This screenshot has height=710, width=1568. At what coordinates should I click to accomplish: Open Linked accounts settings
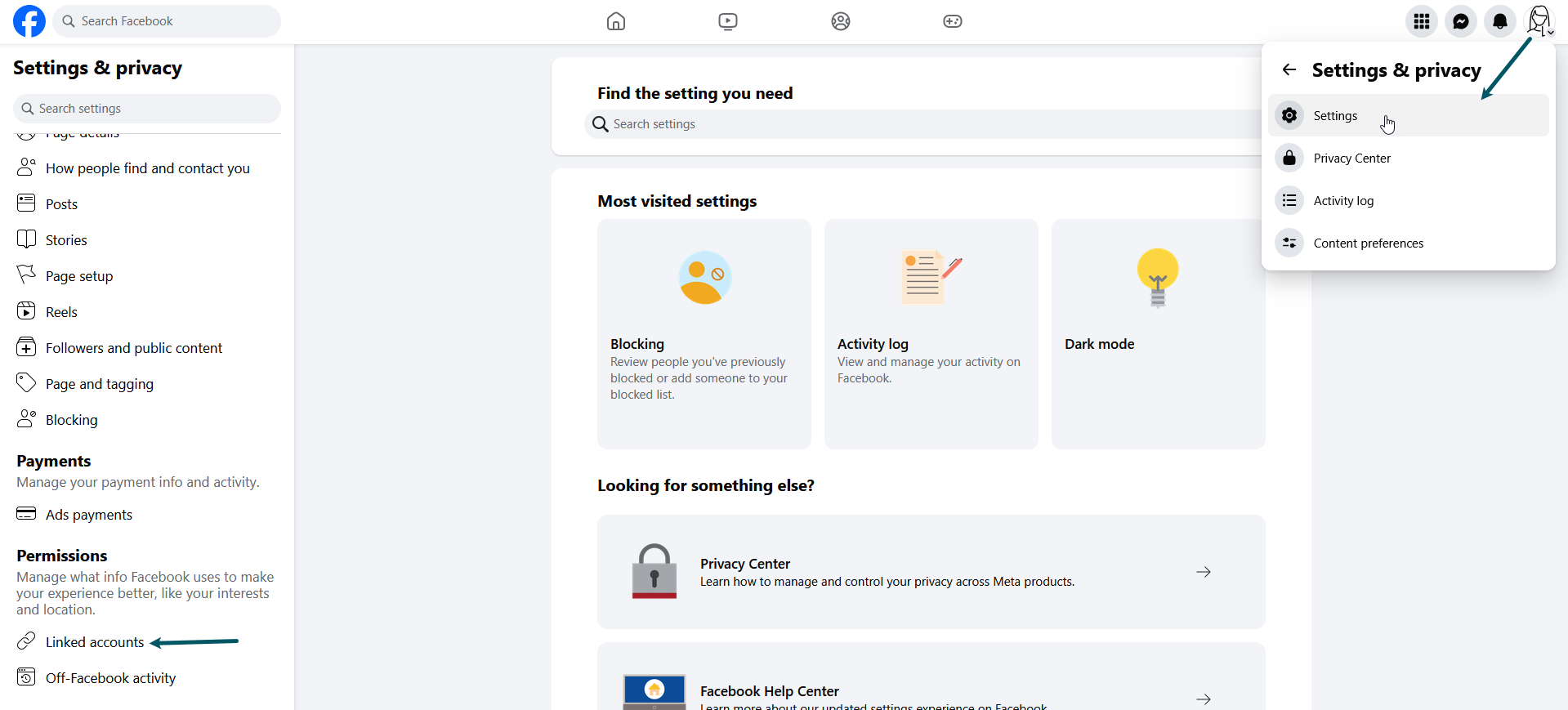pyautogui.click(x=147, y=642)
